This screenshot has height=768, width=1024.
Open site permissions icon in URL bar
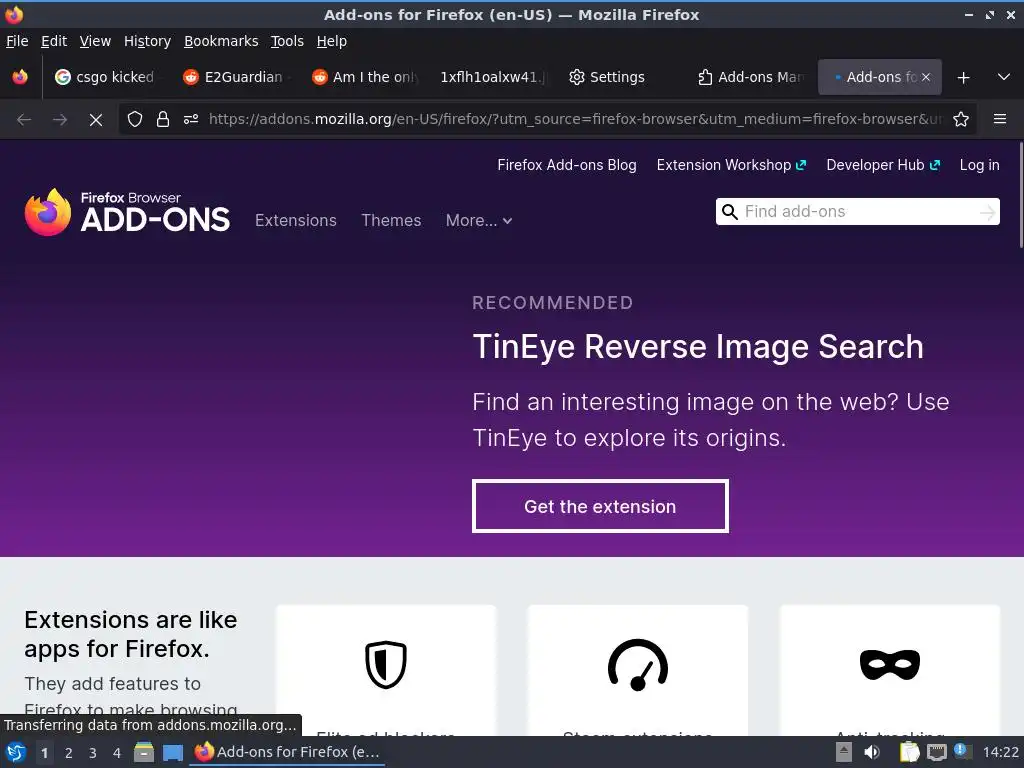click(x=191, y=119)
